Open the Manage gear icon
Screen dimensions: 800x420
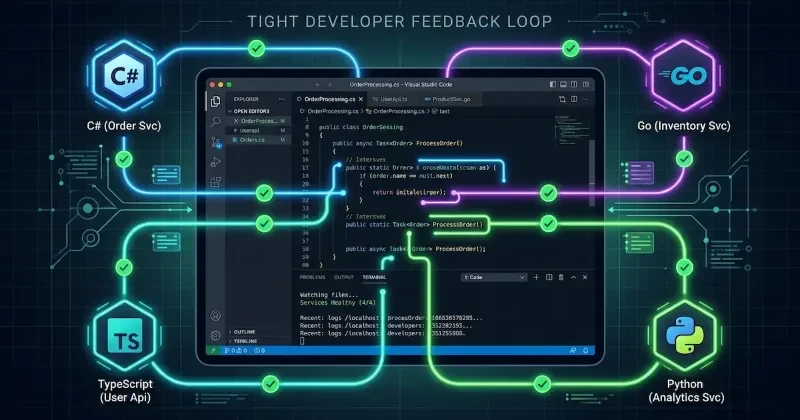pos(216,335)
